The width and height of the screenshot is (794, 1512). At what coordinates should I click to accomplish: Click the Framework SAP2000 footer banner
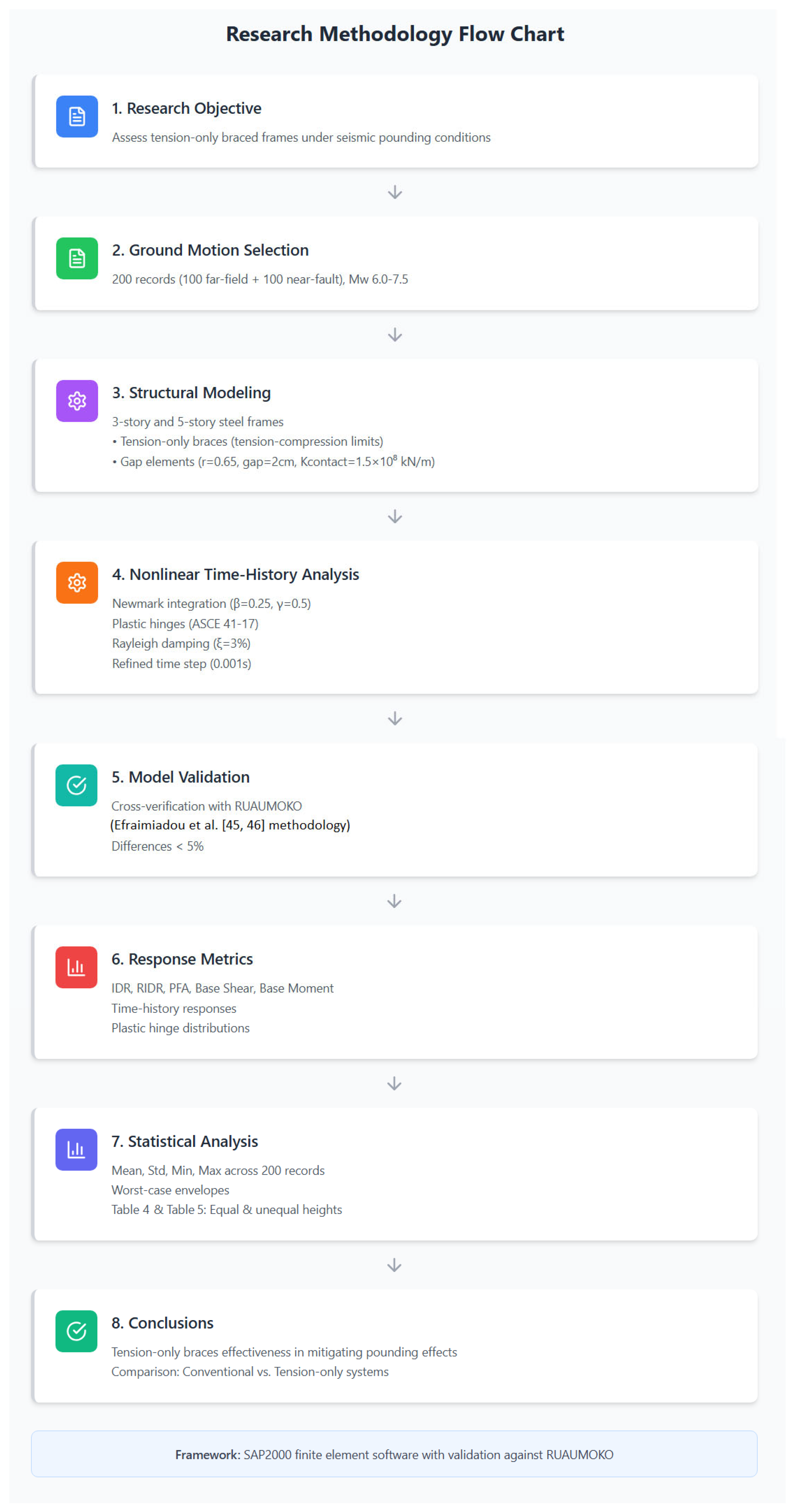pos(394,1455)
